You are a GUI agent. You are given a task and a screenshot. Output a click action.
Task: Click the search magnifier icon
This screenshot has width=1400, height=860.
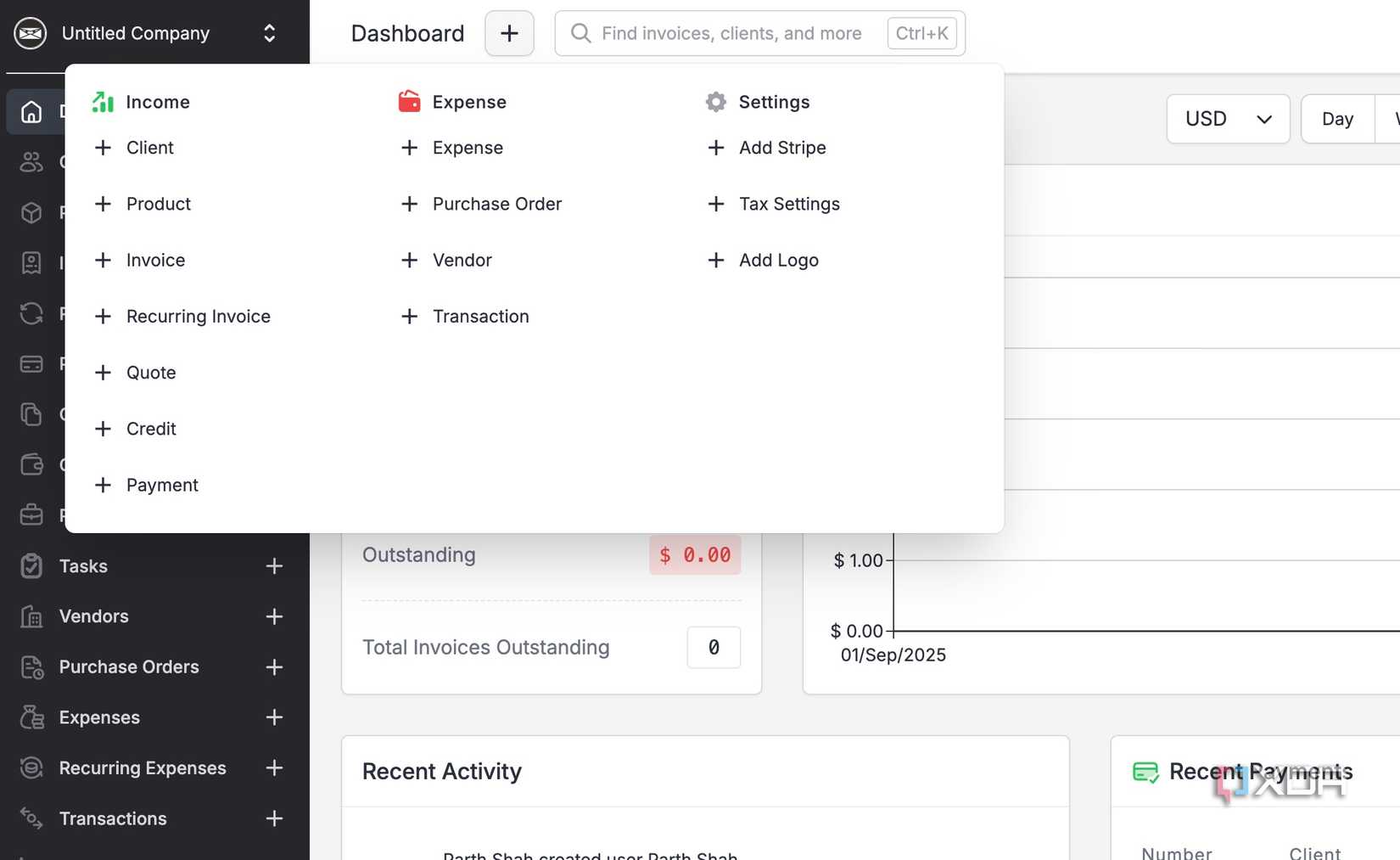click(x=580, y=33)
